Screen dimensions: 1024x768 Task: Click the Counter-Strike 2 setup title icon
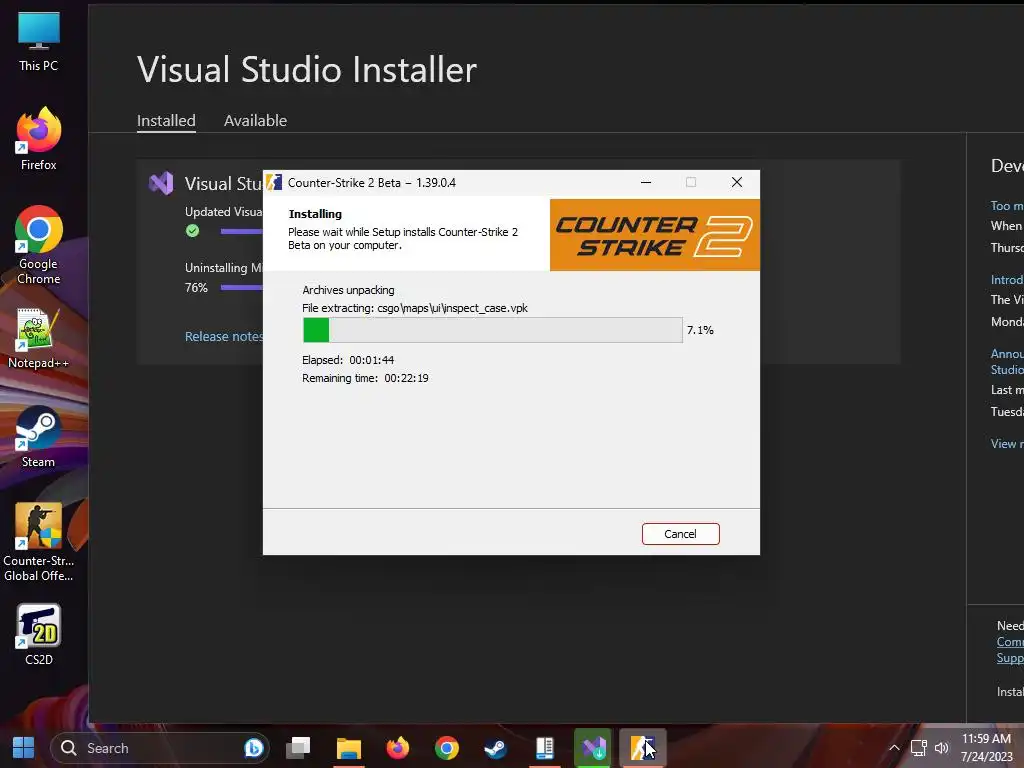click(x=274, y=182)
